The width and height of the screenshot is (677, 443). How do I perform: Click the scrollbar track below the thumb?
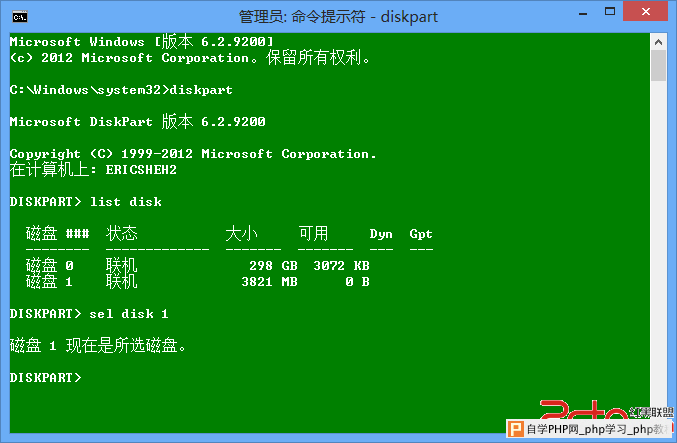pos(658,242)
